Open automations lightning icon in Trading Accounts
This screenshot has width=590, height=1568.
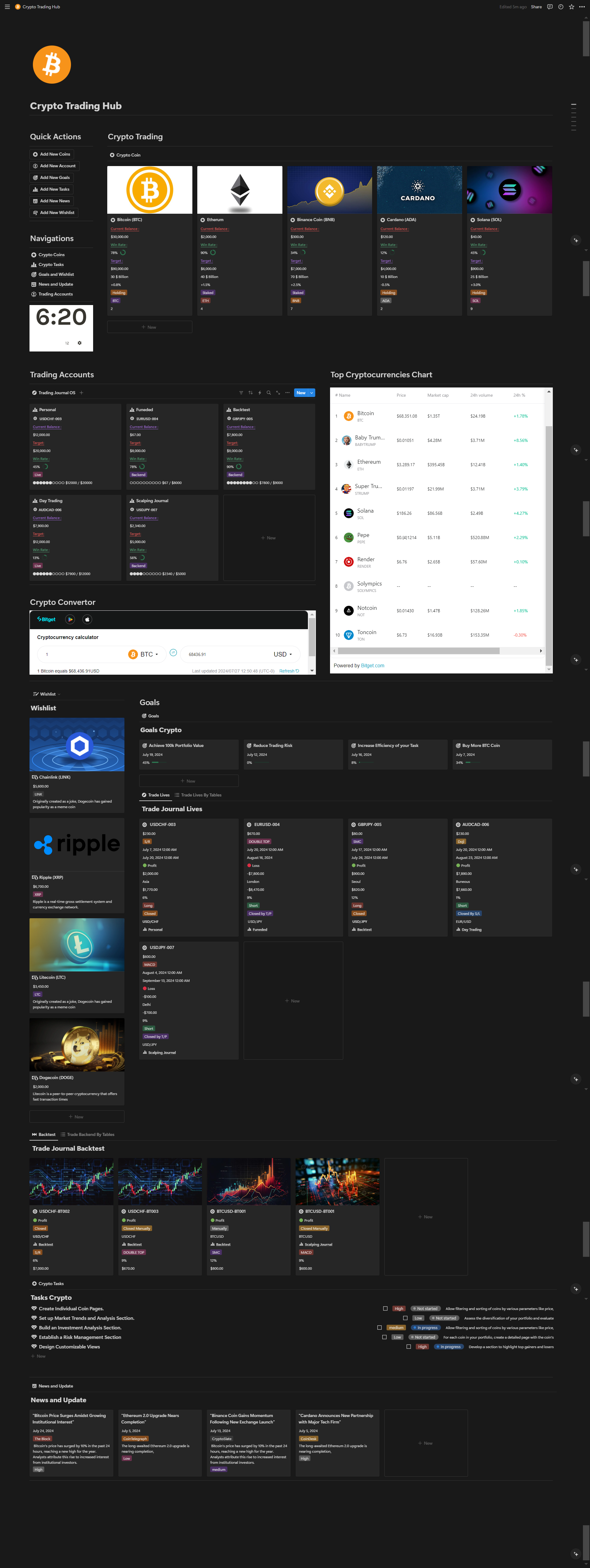coord(260,393)
